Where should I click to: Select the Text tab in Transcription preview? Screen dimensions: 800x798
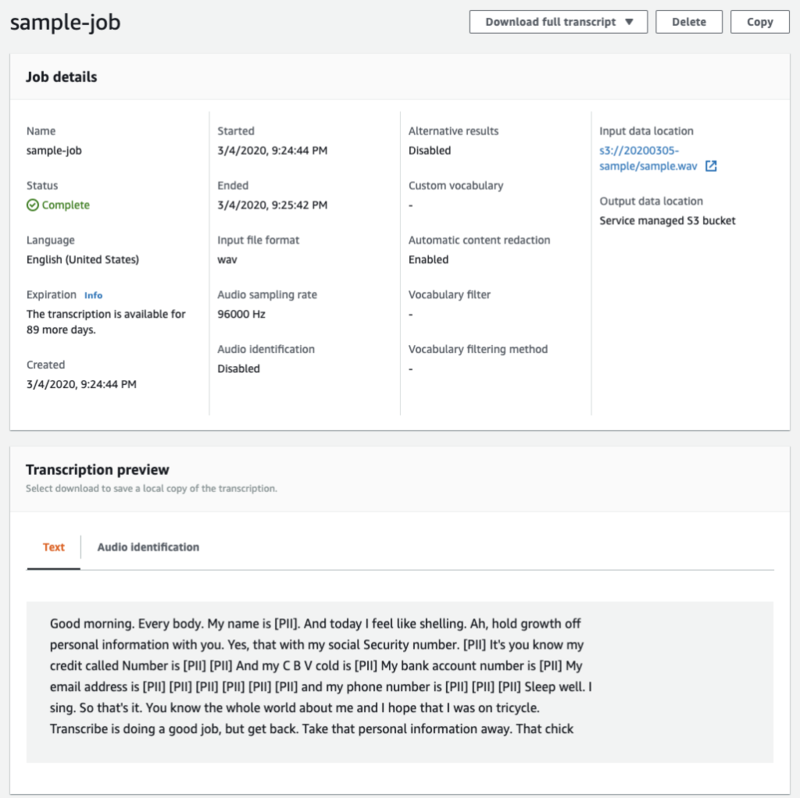[54, 547]
